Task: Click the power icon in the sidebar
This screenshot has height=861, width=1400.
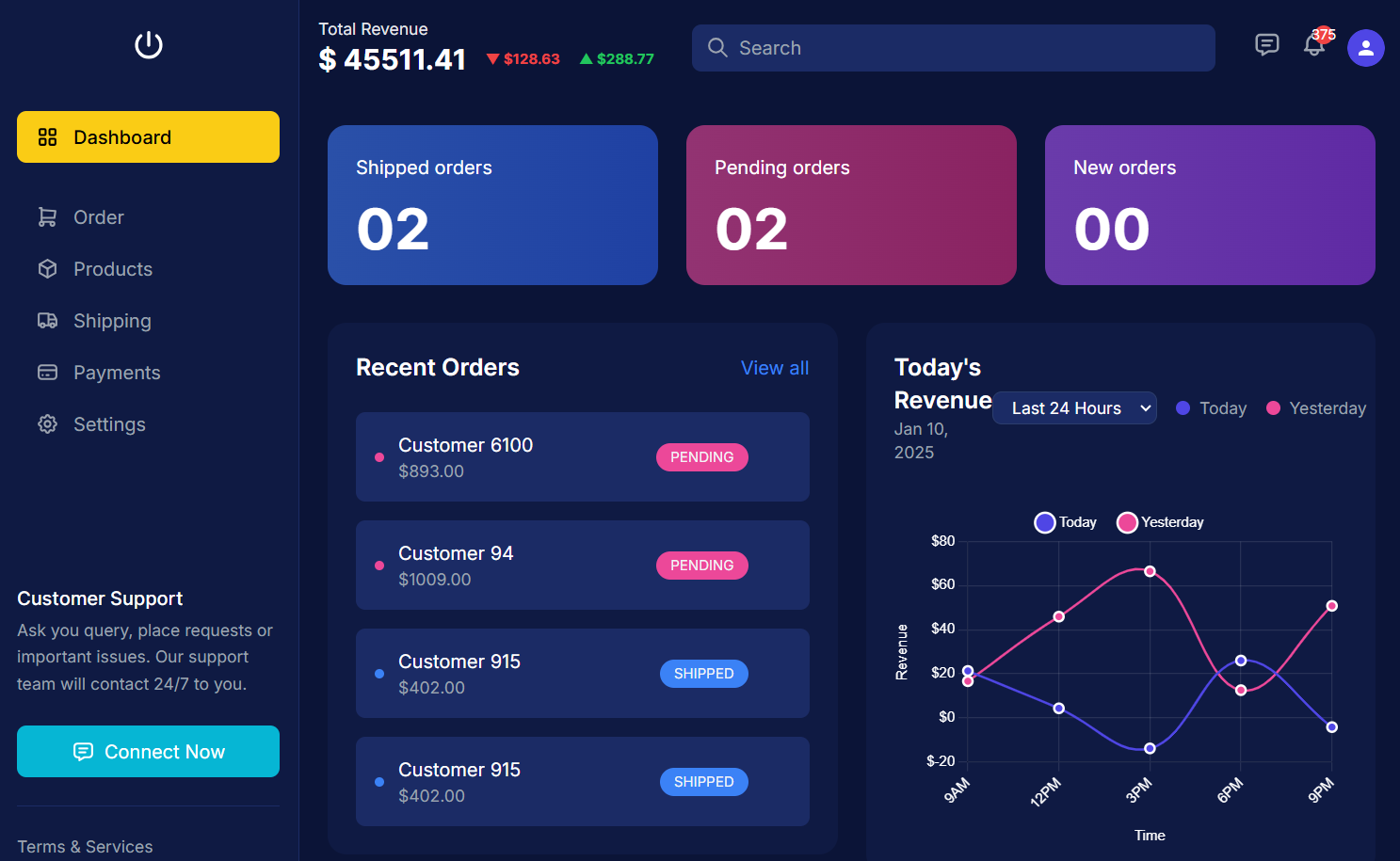Action: tap(149, 45)
